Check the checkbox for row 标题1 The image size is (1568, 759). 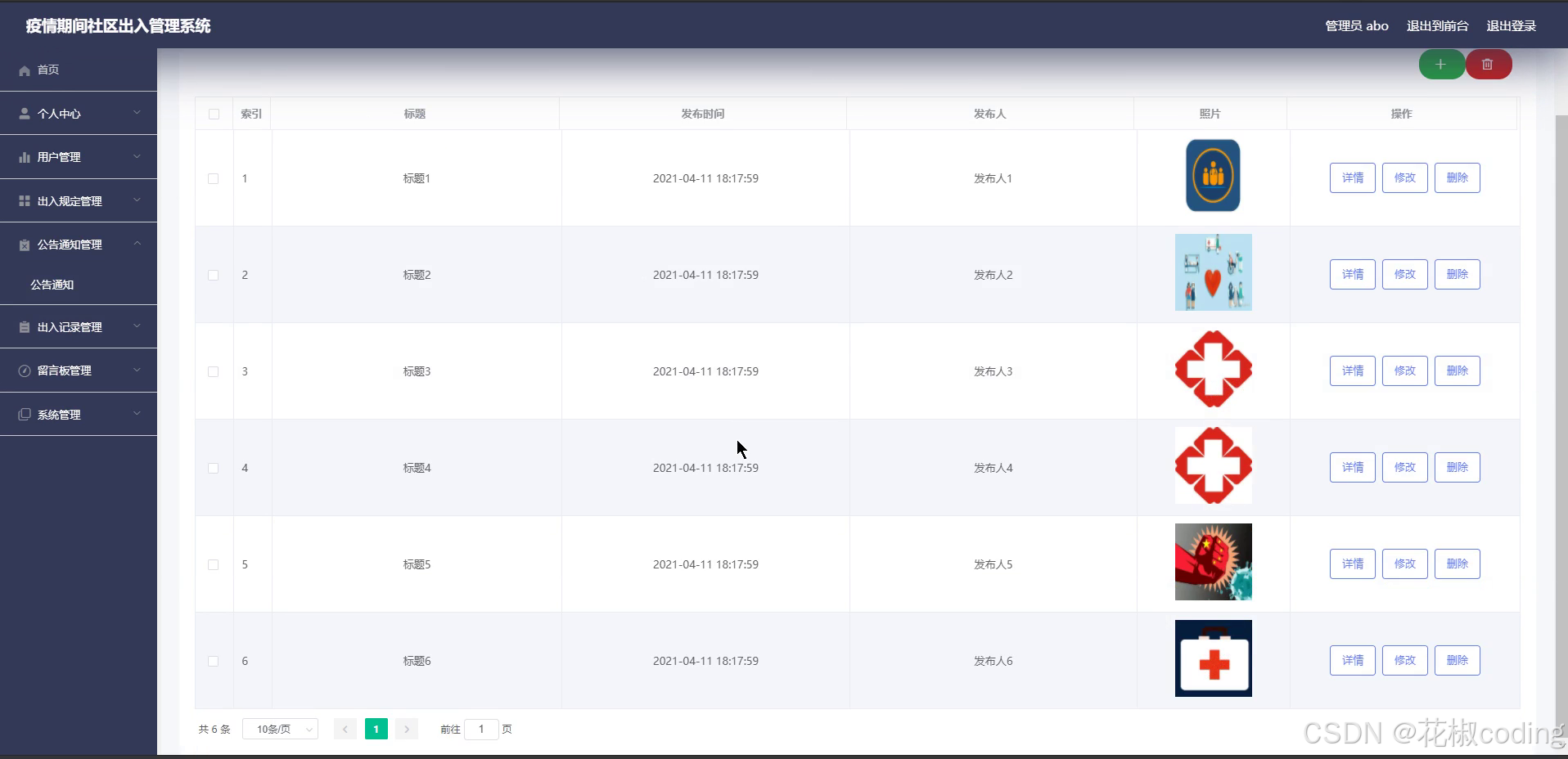pyautogui.click(x=214, y=178)
